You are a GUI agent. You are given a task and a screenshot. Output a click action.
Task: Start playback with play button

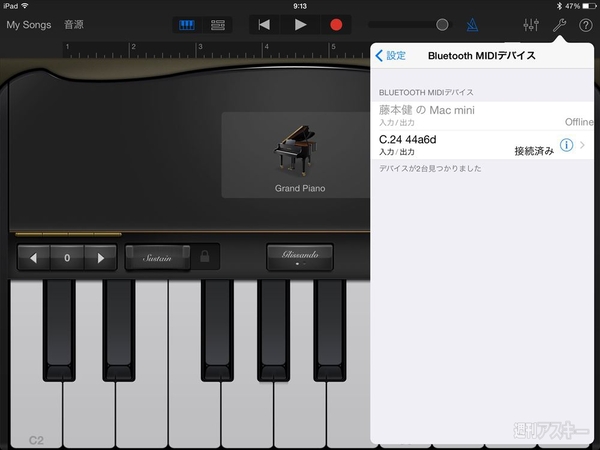(300, 25)
